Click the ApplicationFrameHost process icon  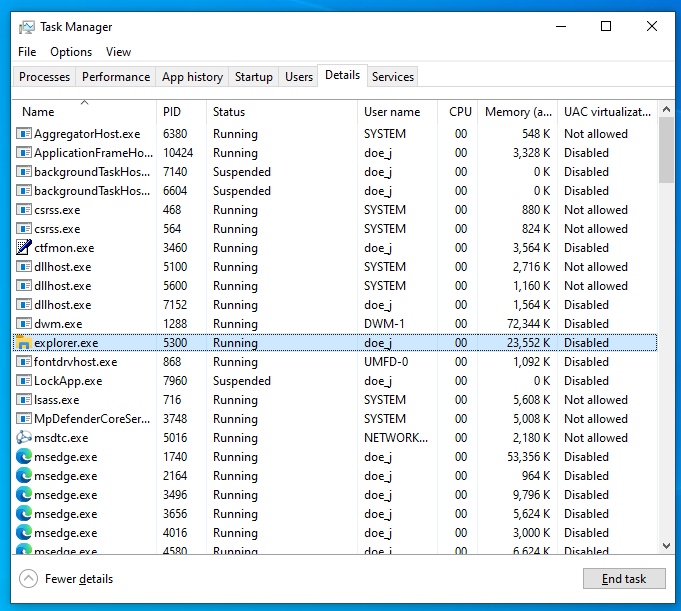pyautogui.click(x=24, y=152)
